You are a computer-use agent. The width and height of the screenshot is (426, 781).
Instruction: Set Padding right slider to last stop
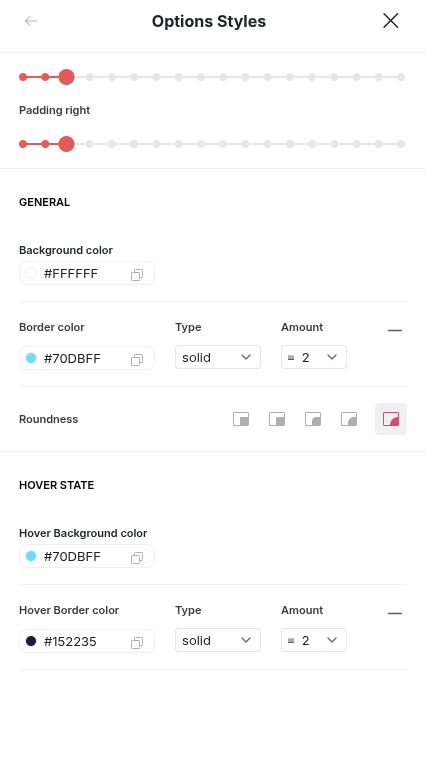(401, 144)
